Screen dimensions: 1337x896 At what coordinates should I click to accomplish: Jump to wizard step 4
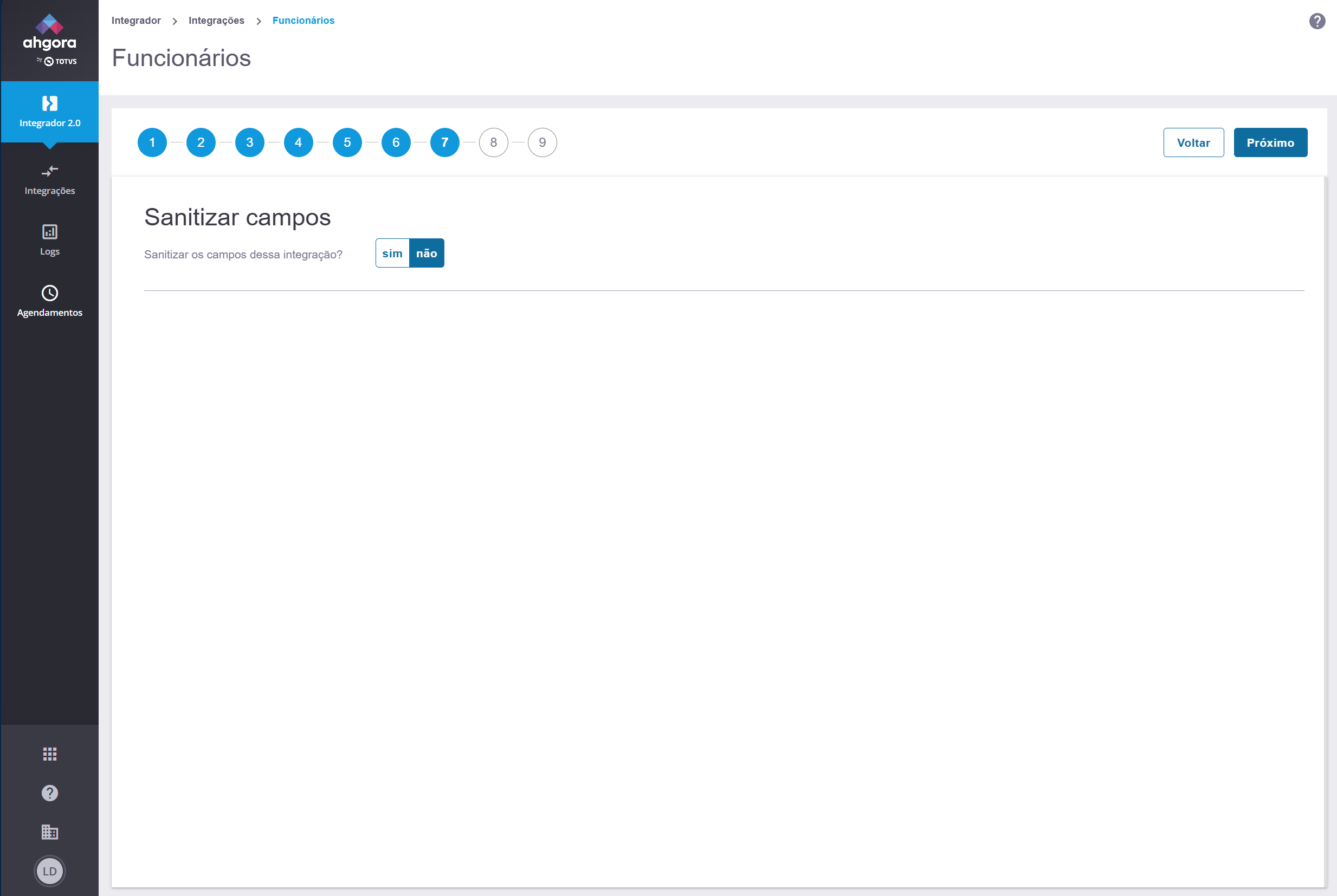pos(299,142)
